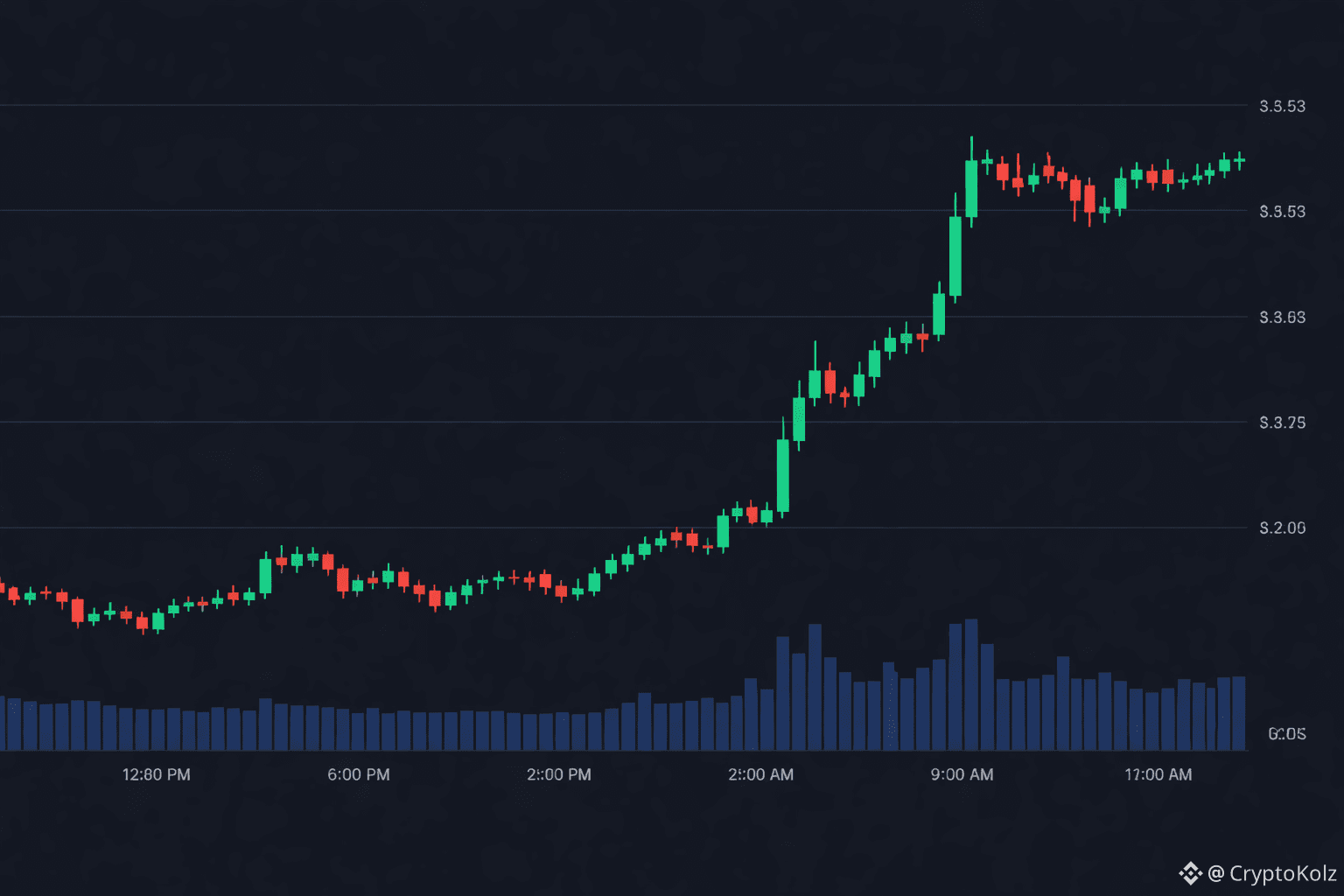The image size is (1344, 896).
Task: Click the 6:00 PM time axis label
Action: [359, 774]
